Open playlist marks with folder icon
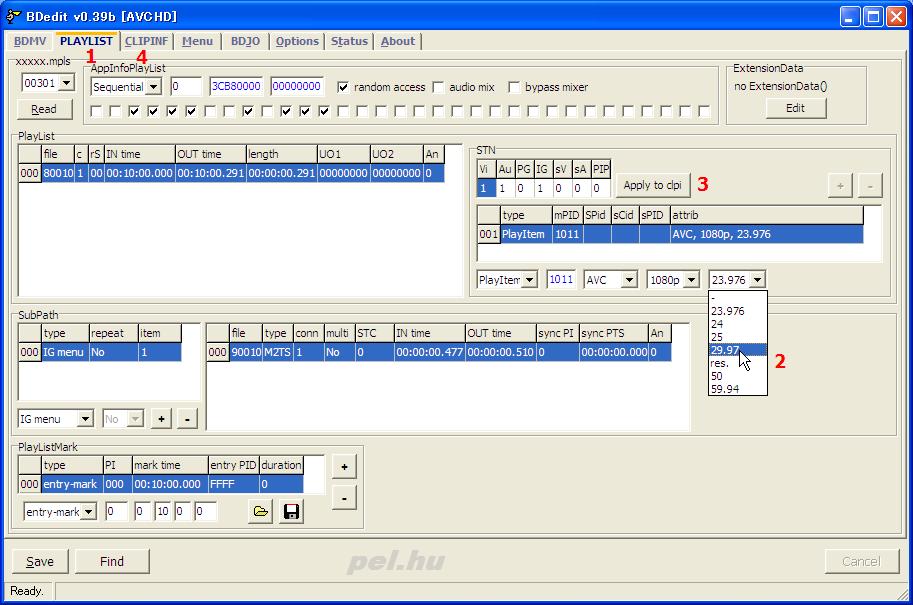The width and height of the screenshot is (913, 605). [x=260, y=511]
